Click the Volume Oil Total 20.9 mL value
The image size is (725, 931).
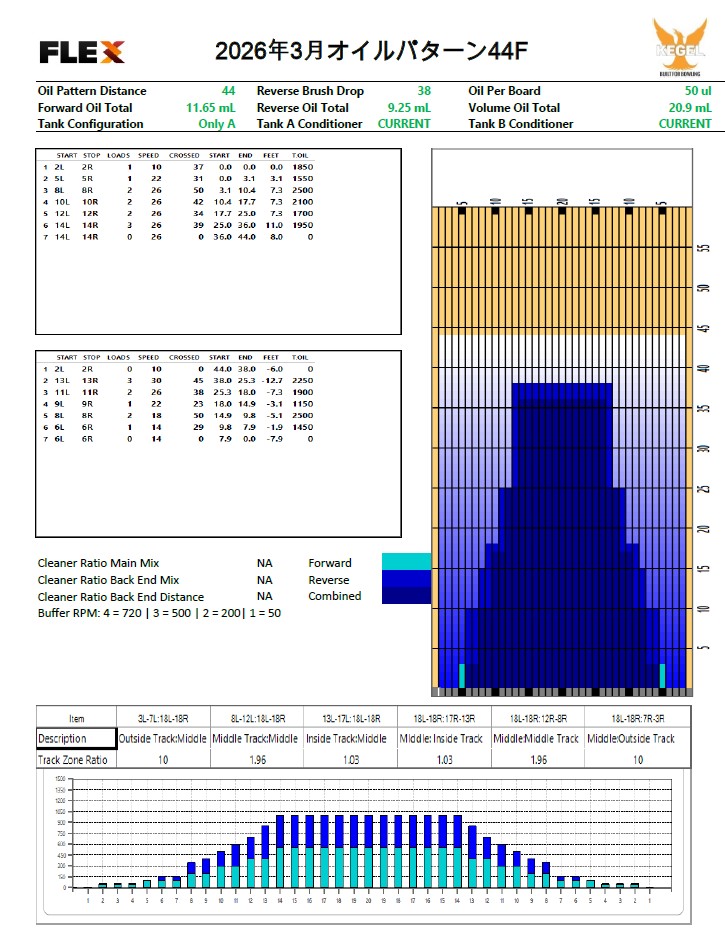pyautogui.click(x=690, y=108)
